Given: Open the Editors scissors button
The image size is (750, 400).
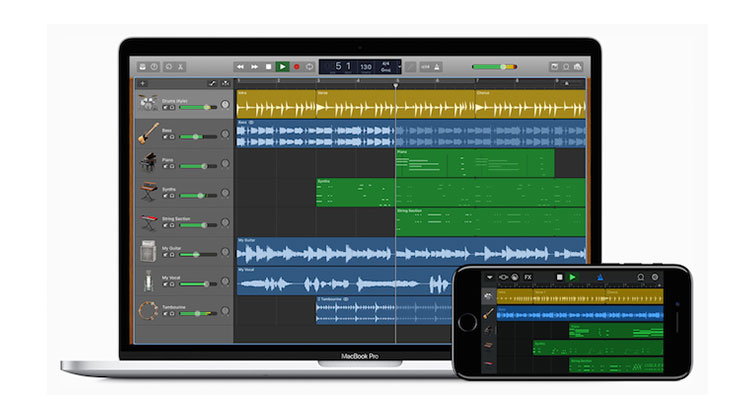Looking at the screenshot, I should 180,67.
